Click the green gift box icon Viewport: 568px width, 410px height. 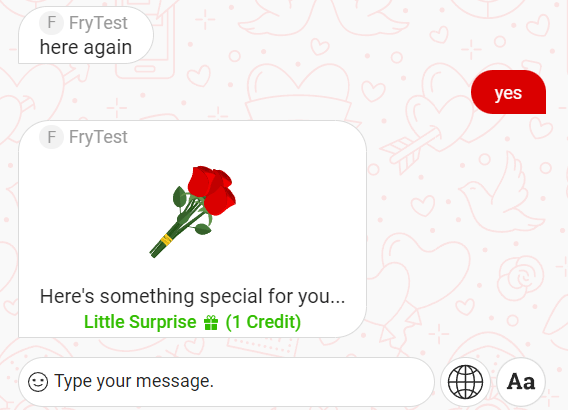click(211, 322)
